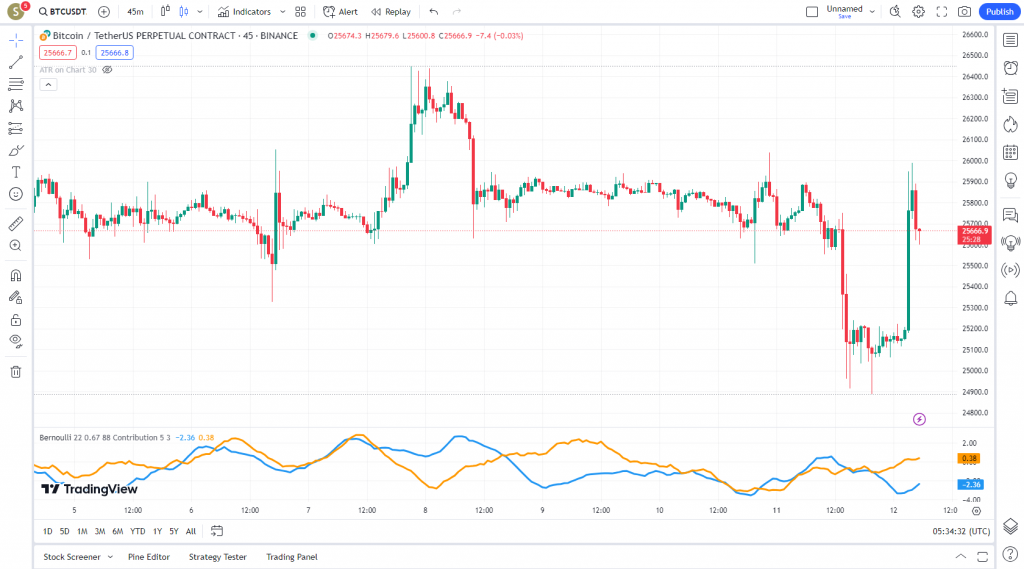Expand the chart type dropdown arrow
Viewport: 1024px width, 569px height.
click(x=200, y=12)
